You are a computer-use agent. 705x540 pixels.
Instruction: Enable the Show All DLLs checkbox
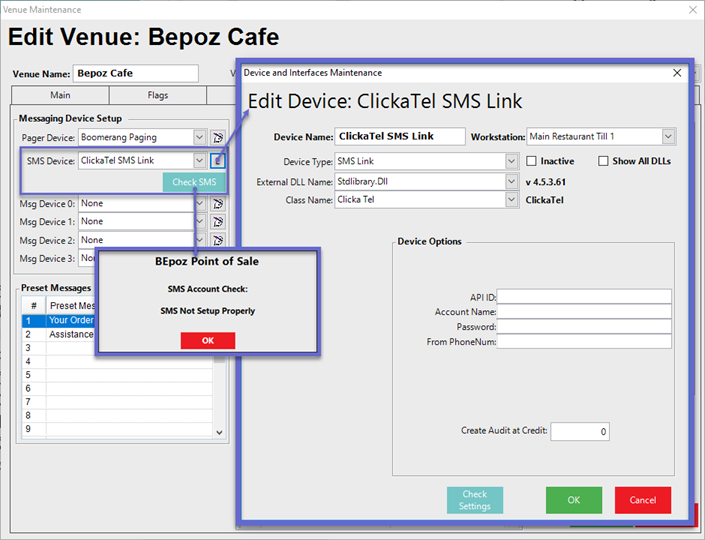[603, 161]
